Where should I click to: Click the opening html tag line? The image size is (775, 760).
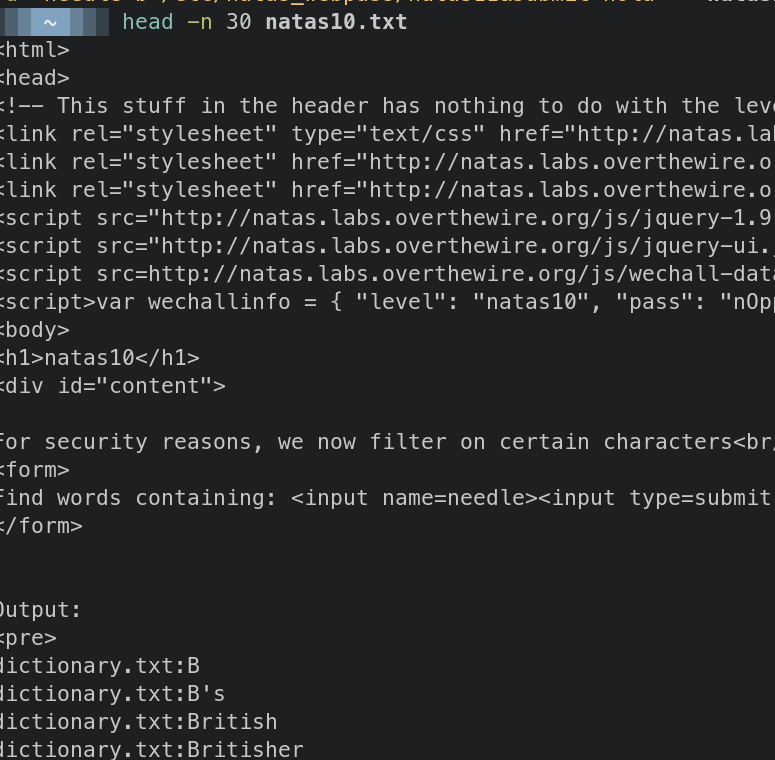[35, 50]
